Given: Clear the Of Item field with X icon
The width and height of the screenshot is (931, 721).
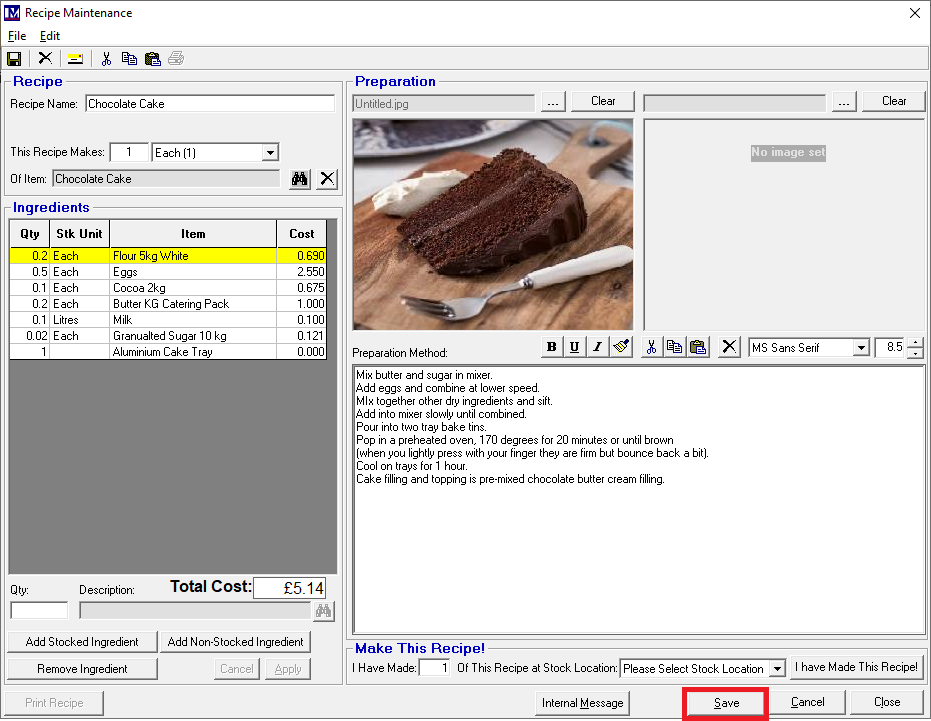Looking at the screenshot, I should coord(327,179).
